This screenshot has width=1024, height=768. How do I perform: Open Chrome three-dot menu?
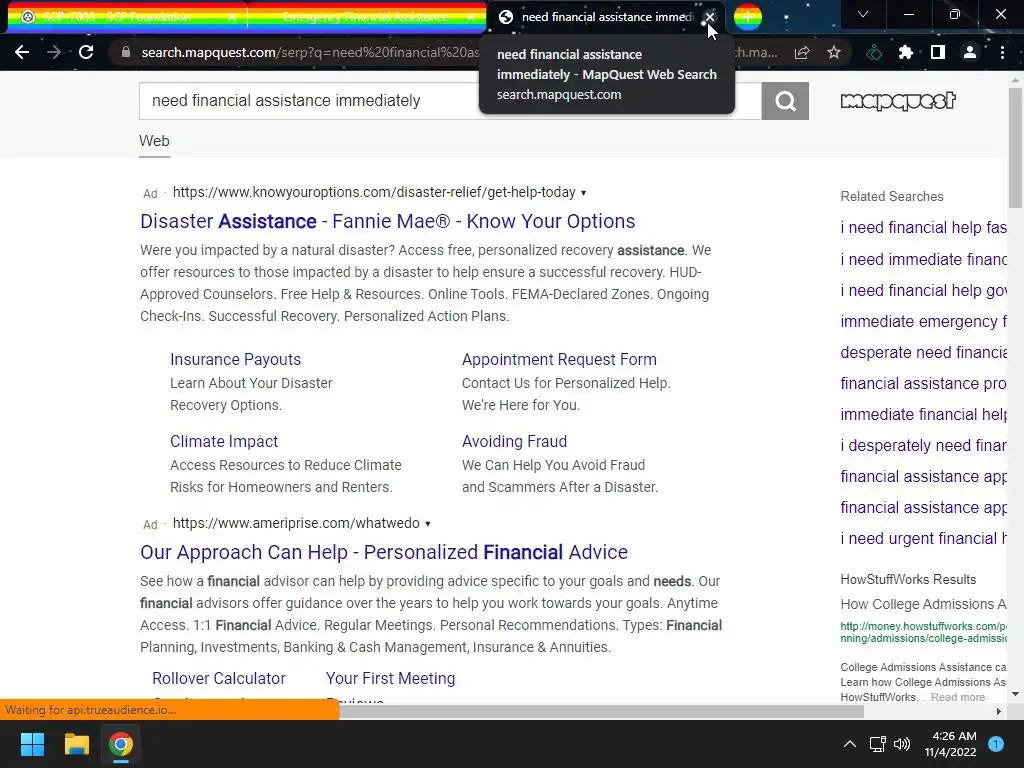[1002, 53]
